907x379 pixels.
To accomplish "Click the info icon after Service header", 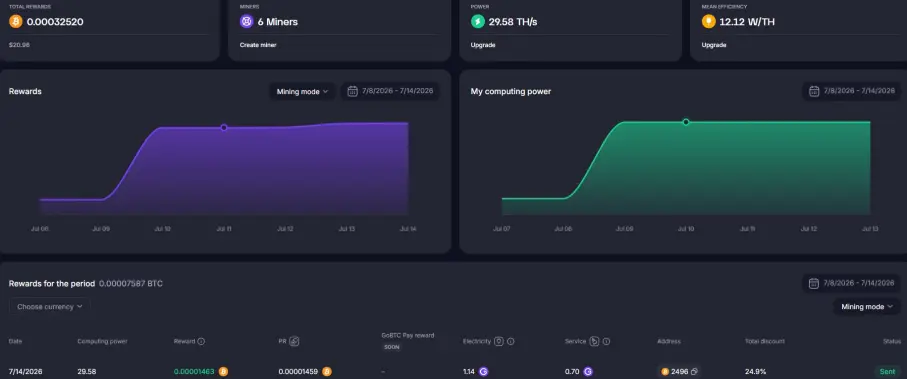I will pyautogui.click(x=607, y=341).
